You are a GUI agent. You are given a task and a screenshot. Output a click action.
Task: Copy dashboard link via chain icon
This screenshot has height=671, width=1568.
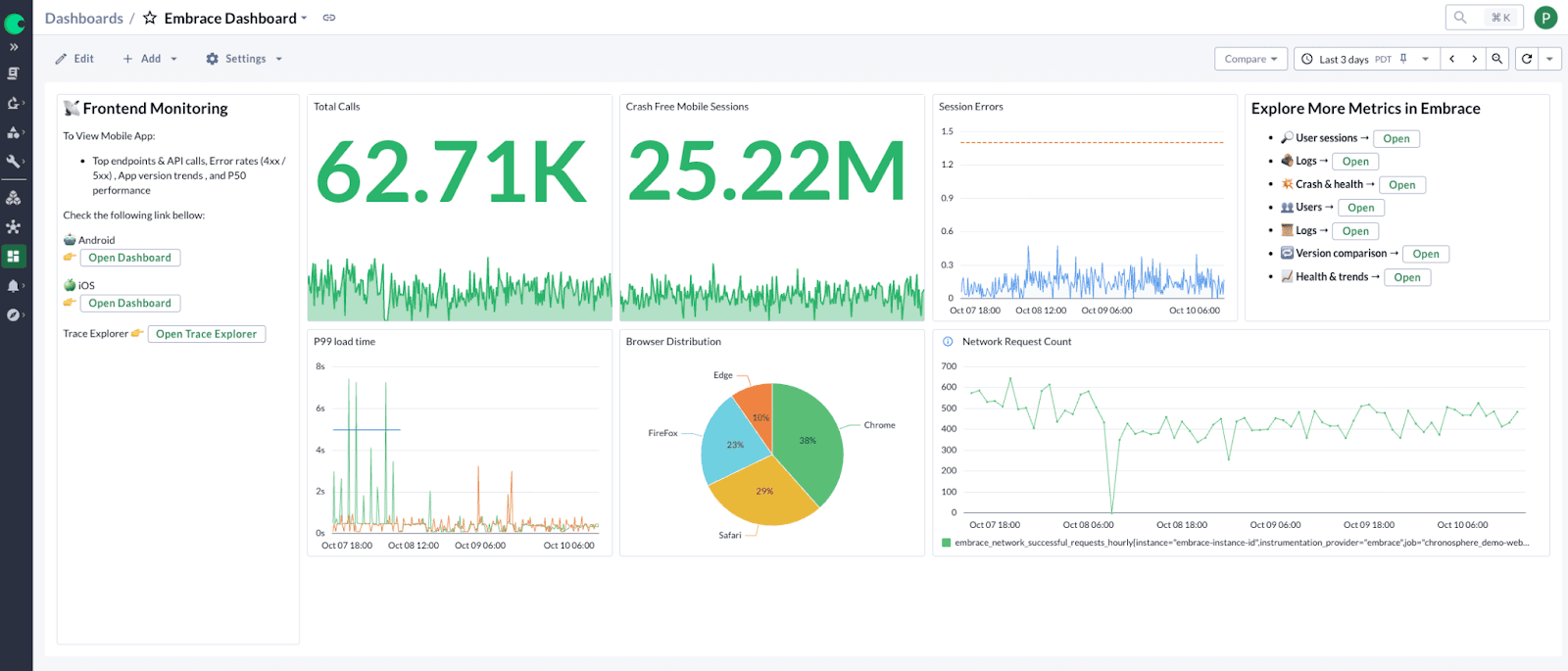329,18
